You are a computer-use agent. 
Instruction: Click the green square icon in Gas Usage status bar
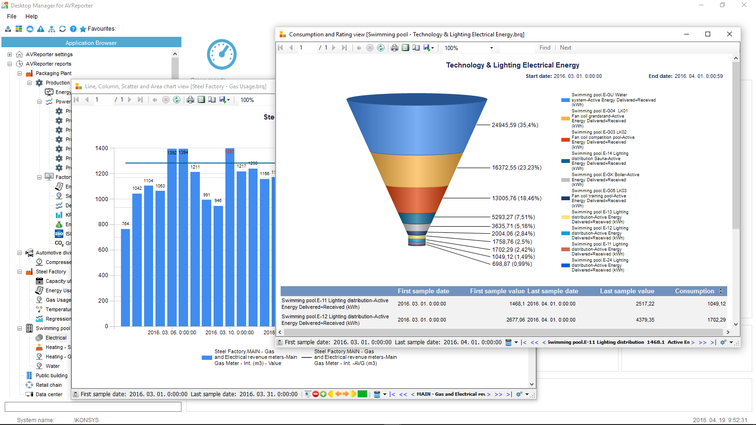(x=362, y=394)
